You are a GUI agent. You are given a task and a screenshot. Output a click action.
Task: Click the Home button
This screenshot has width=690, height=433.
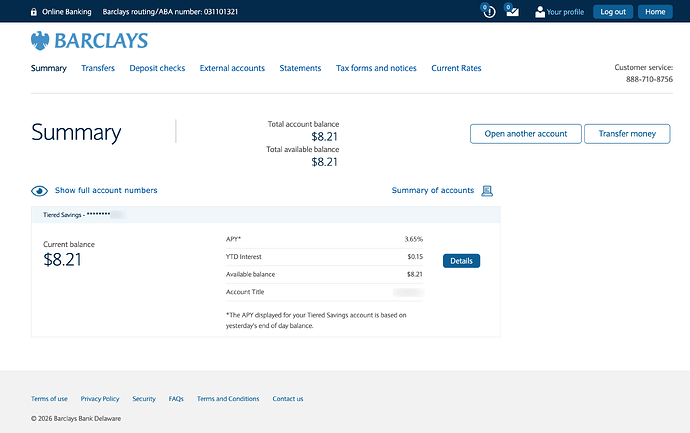point(655,12)
